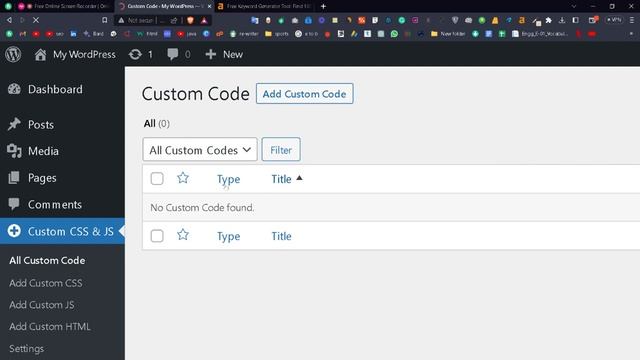Tick select-all checkbox in table header
Viewport: 640px width, 360px height.
(157, 179)
